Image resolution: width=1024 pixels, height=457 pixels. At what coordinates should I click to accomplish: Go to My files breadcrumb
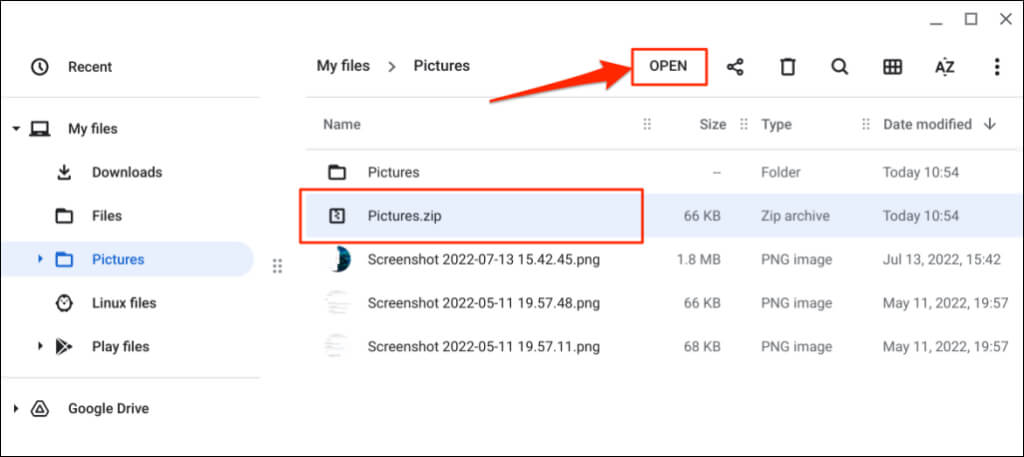coord(343,66)
